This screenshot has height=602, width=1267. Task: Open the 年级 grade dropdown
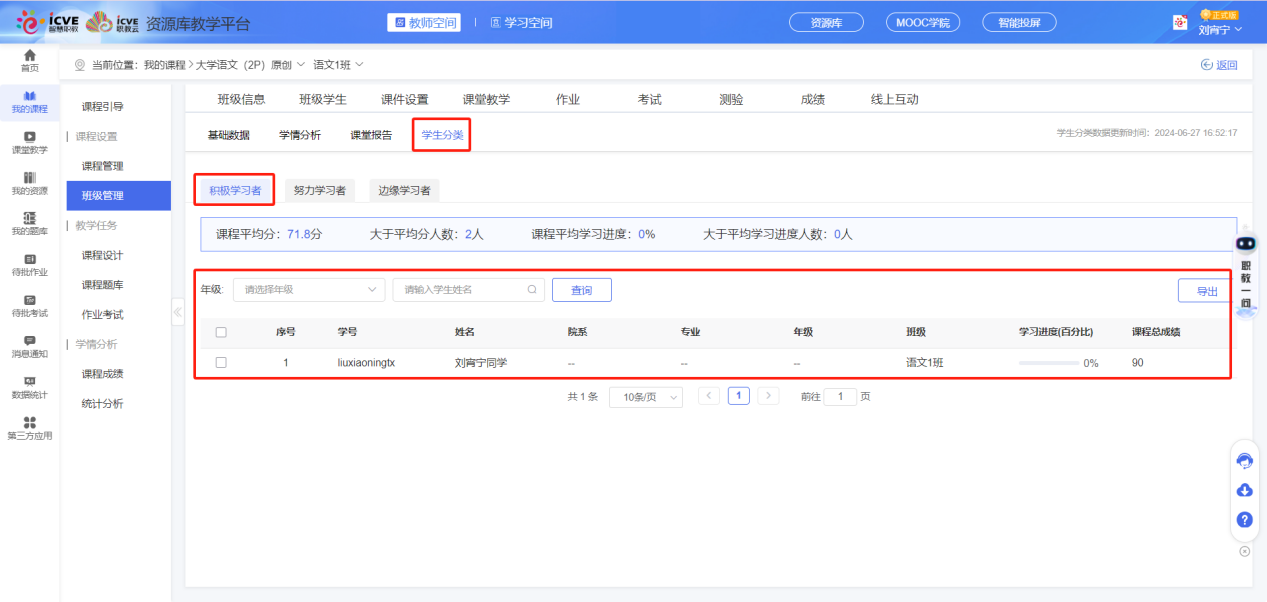coord(308,289)
